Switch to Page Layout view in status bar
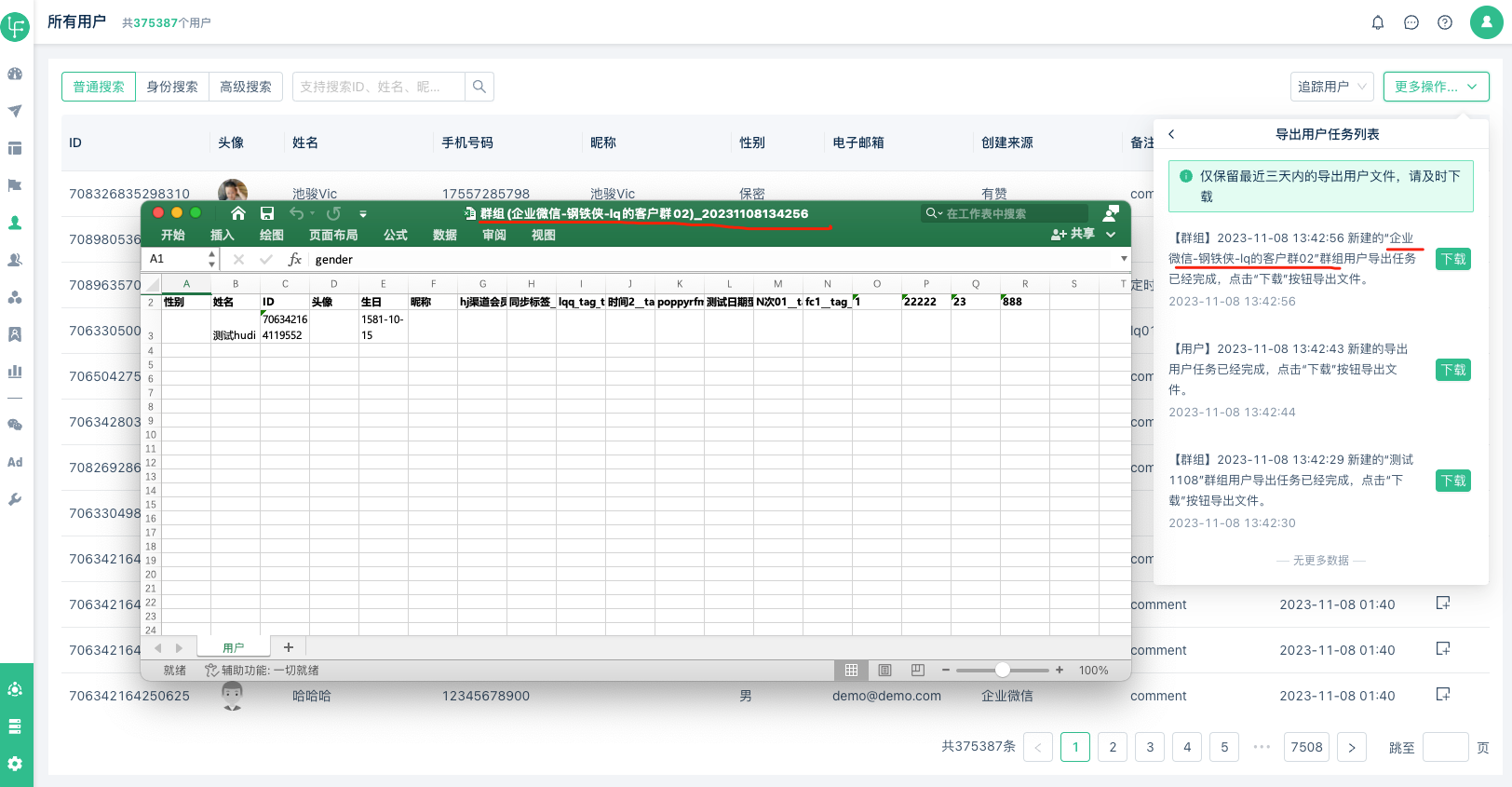 tap(884, 670)
